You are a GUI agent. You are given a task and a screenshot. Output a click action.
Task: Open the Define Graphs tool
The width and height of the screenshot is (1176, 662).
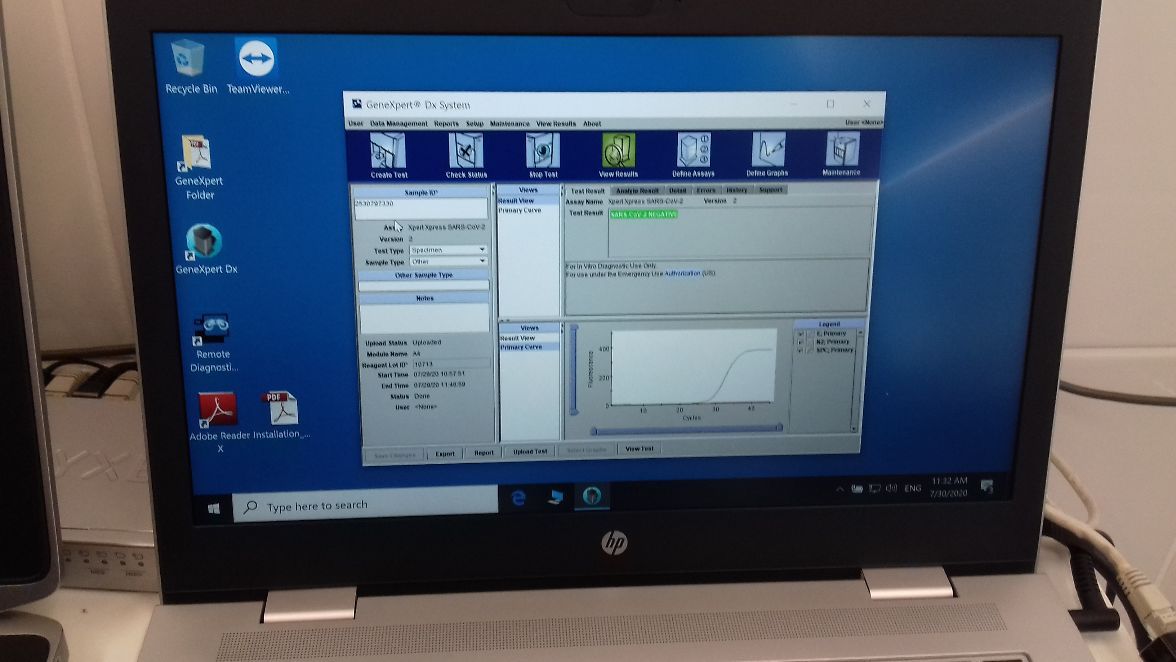tap(767, 153)
